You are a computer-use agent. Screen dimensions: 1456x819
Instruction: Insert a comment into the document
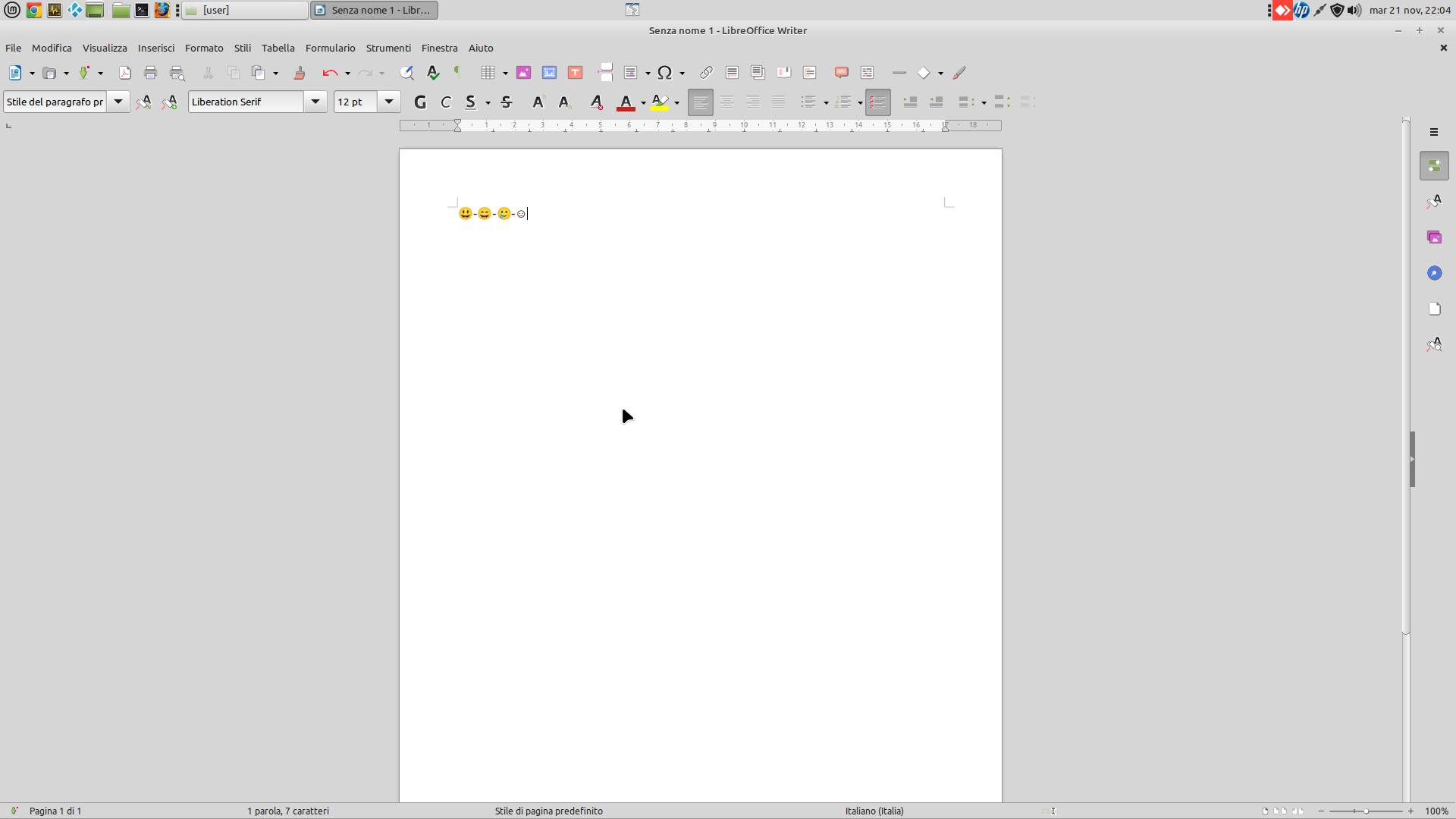[840, 72]
